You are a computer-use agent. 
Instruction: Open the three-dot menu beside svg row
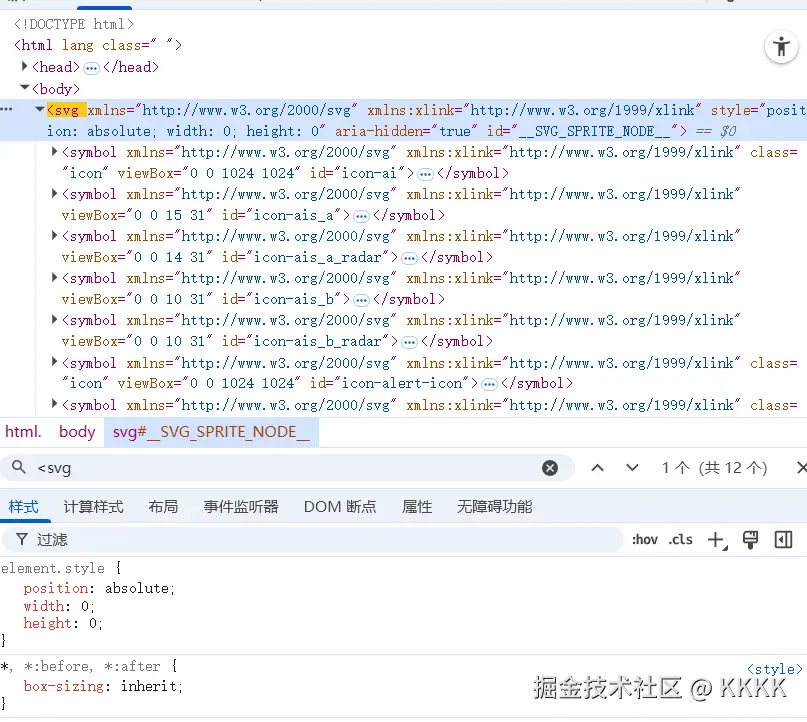point(6,109)
